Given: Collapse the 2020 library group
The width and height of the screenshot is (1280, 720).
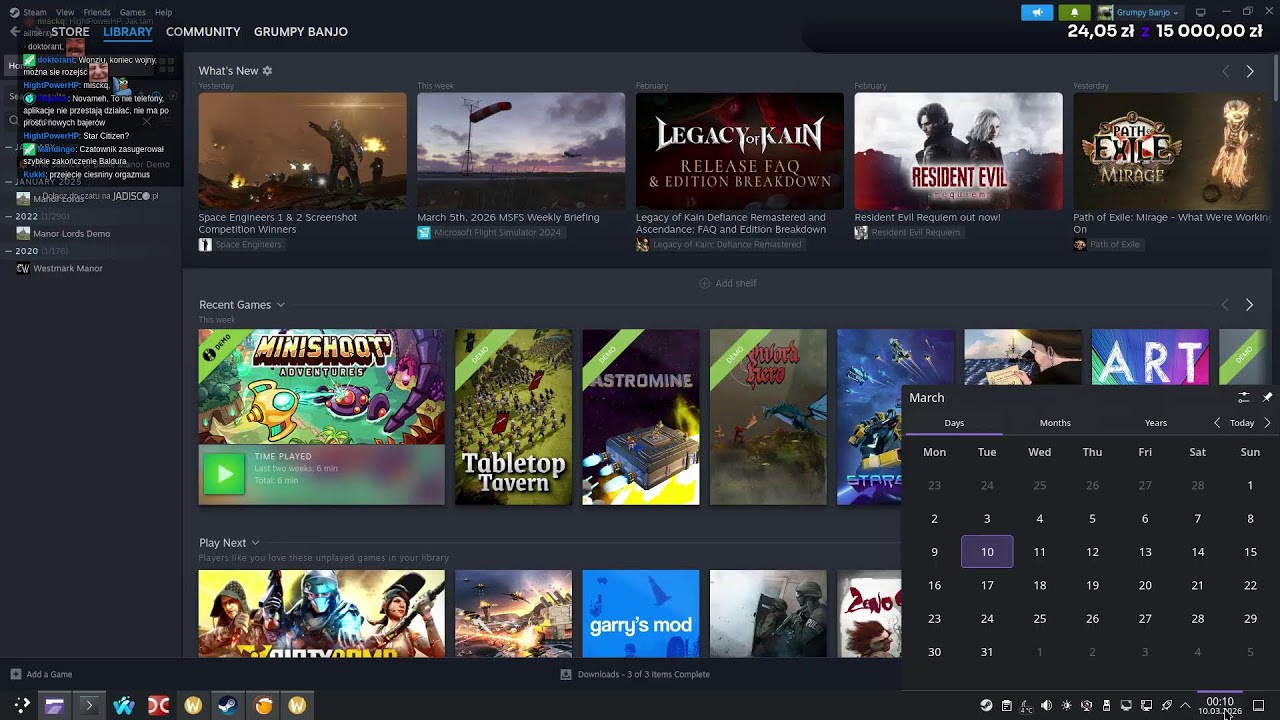Looking at the screenshot, I should 8,251.
